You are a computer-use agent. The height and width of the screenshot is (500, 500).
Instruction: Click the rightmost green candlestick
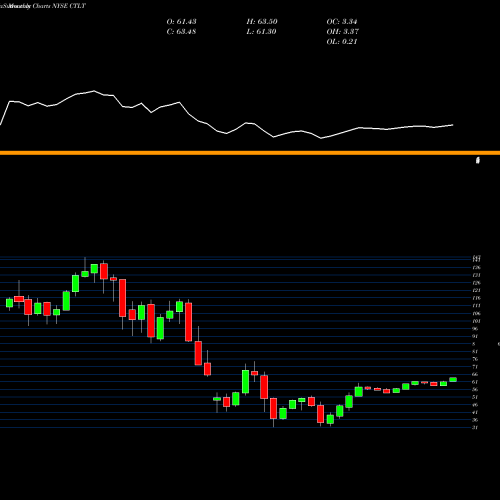coord(453,380)
